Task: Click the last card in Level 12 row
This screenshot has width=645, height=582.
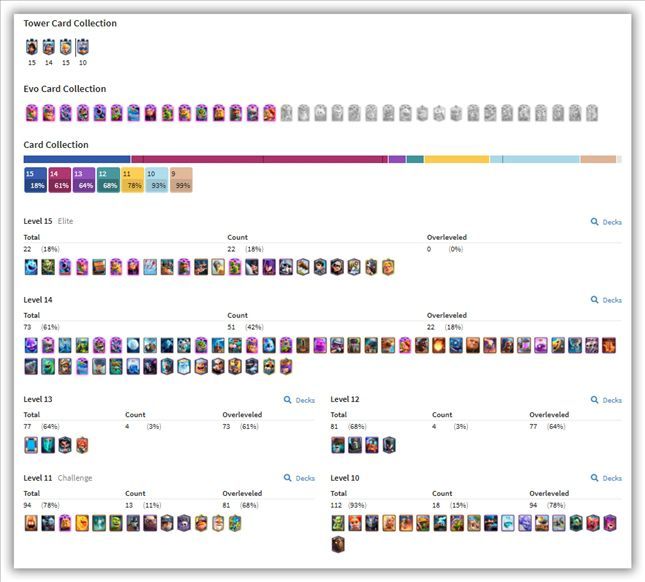Action: point(389,445)
